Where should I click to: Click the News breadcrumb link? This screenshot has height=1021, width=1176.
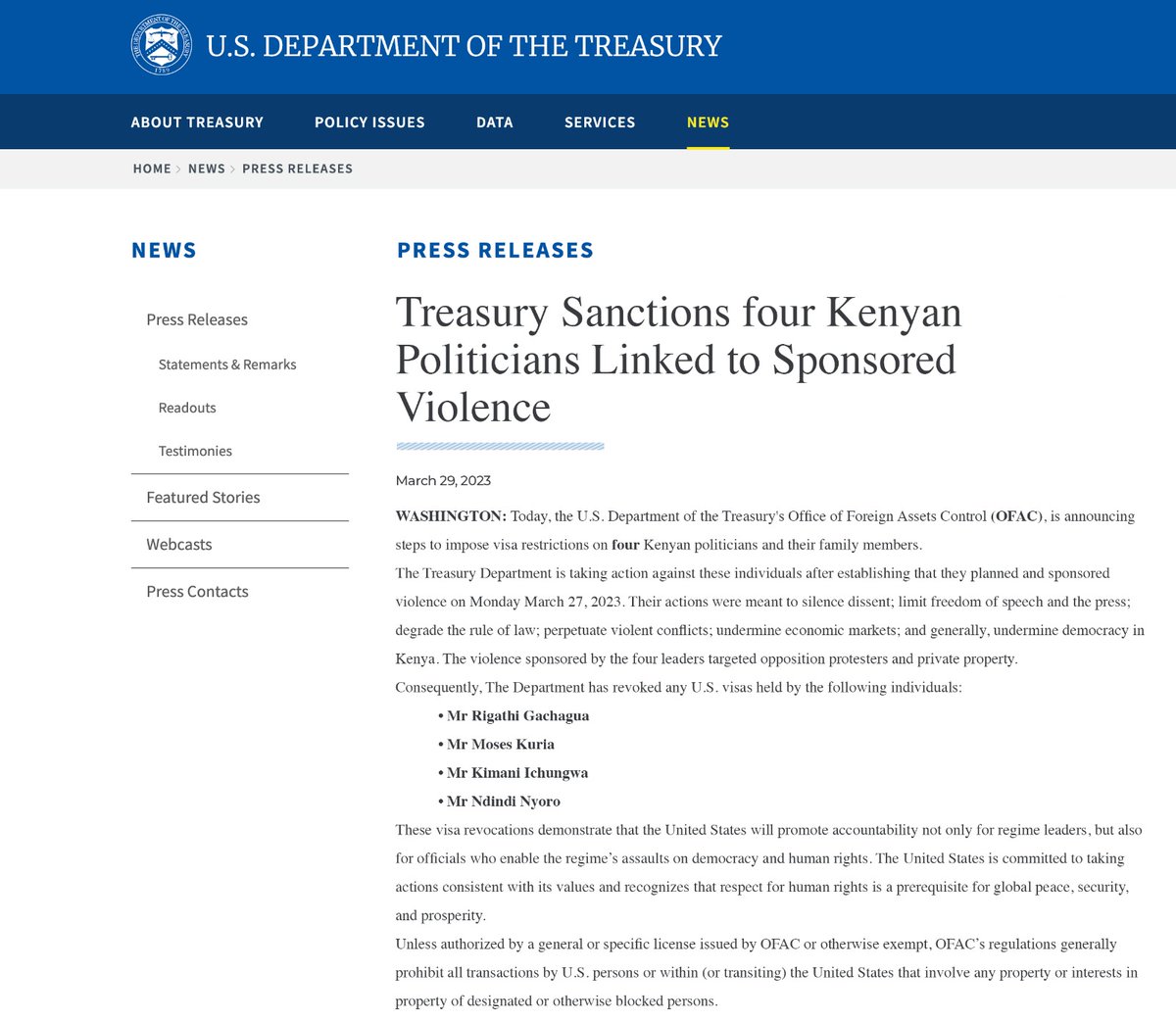207,169
